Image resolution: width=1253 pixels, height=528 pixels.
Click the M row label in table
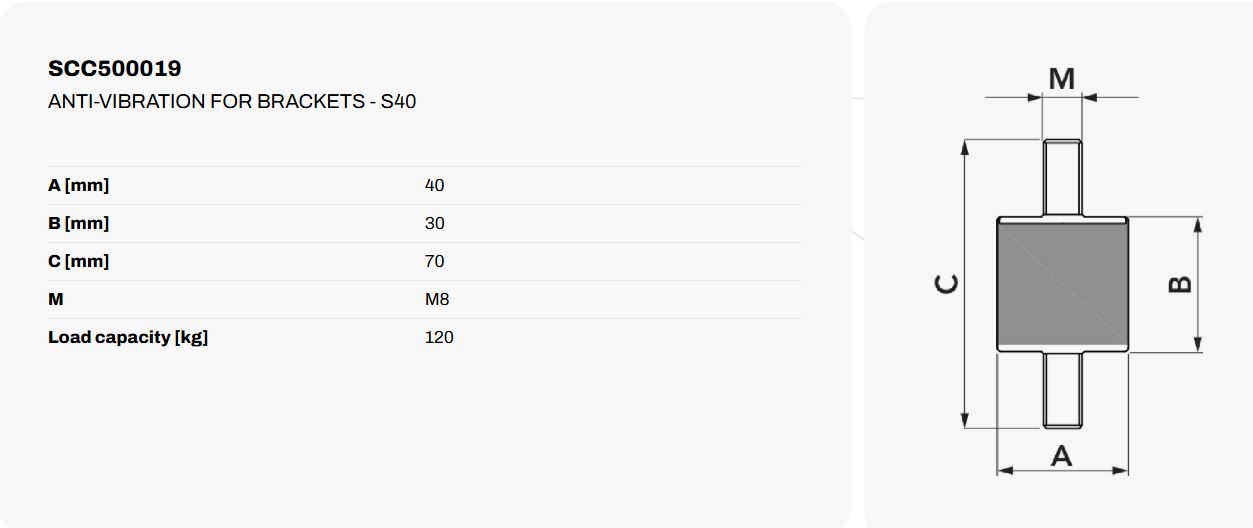click(56, 299)
